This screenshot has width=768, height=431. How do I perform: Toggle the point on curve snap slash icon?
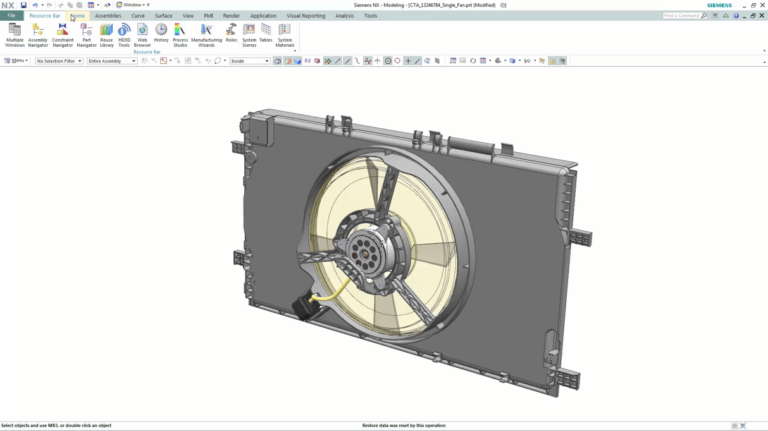417,61
